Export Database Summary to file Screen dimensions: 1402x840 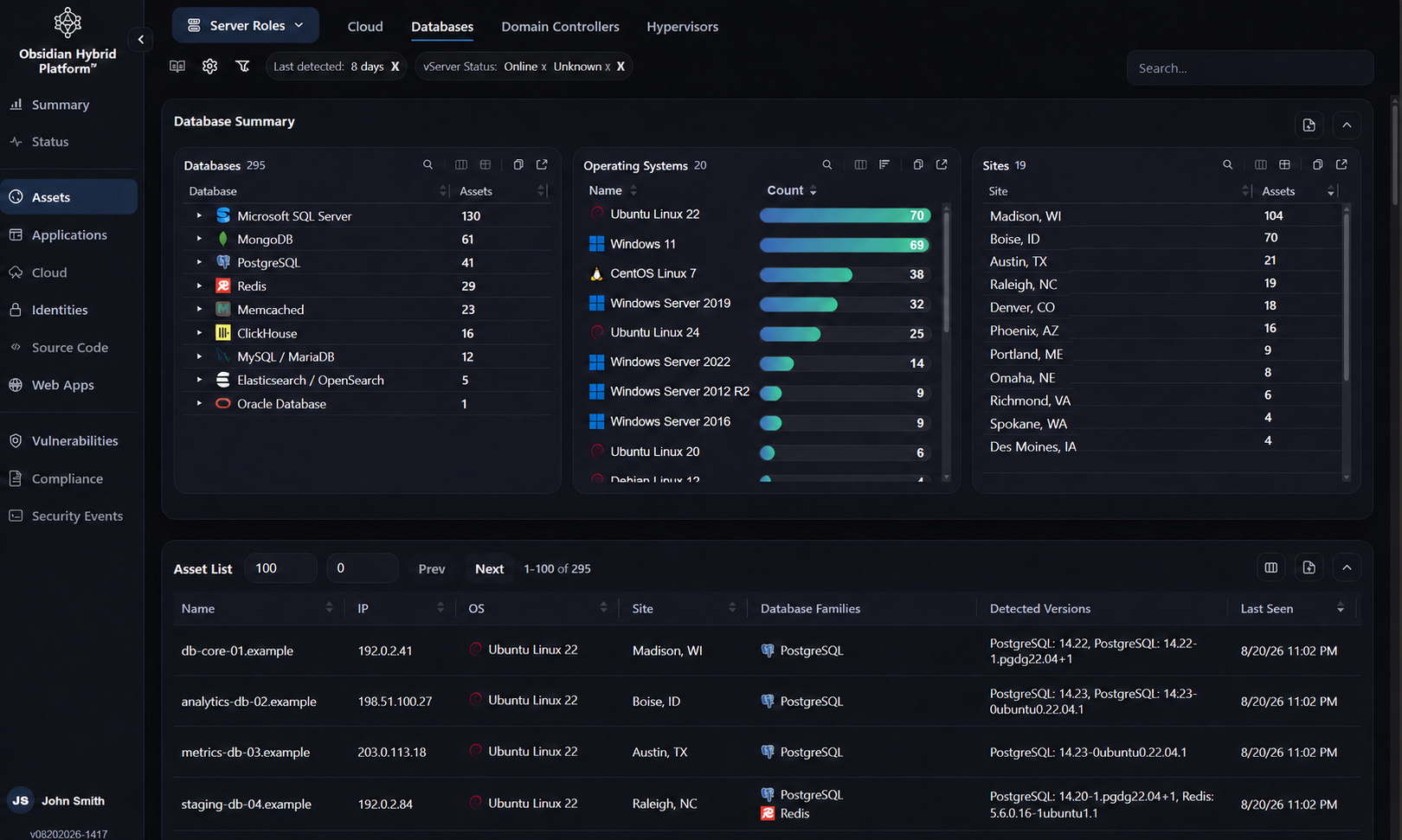1309,125
